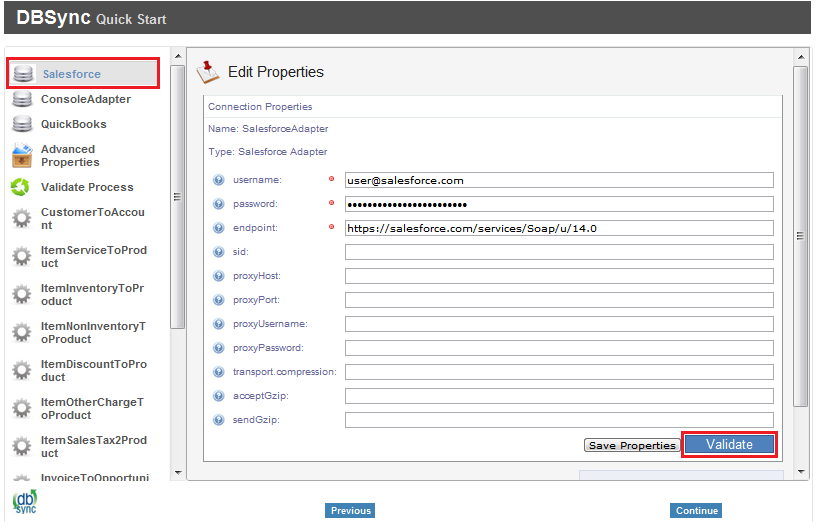Click the Salesforce database icon in sidebar
Viewport: 823px width, 522px height.
coord(23,74)
